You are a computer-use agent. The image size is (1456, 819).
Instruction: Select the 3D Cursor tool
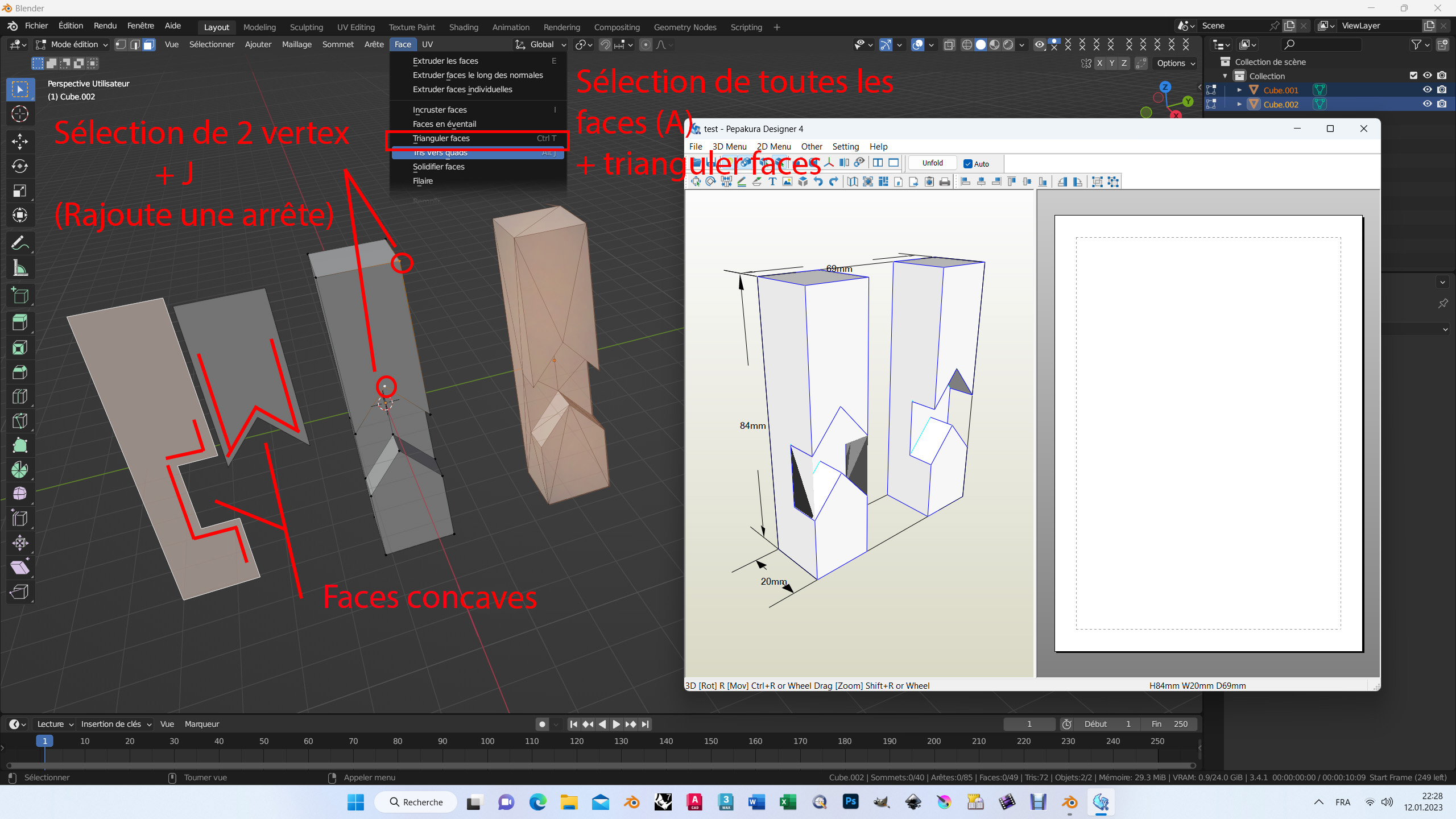point(20,114)
